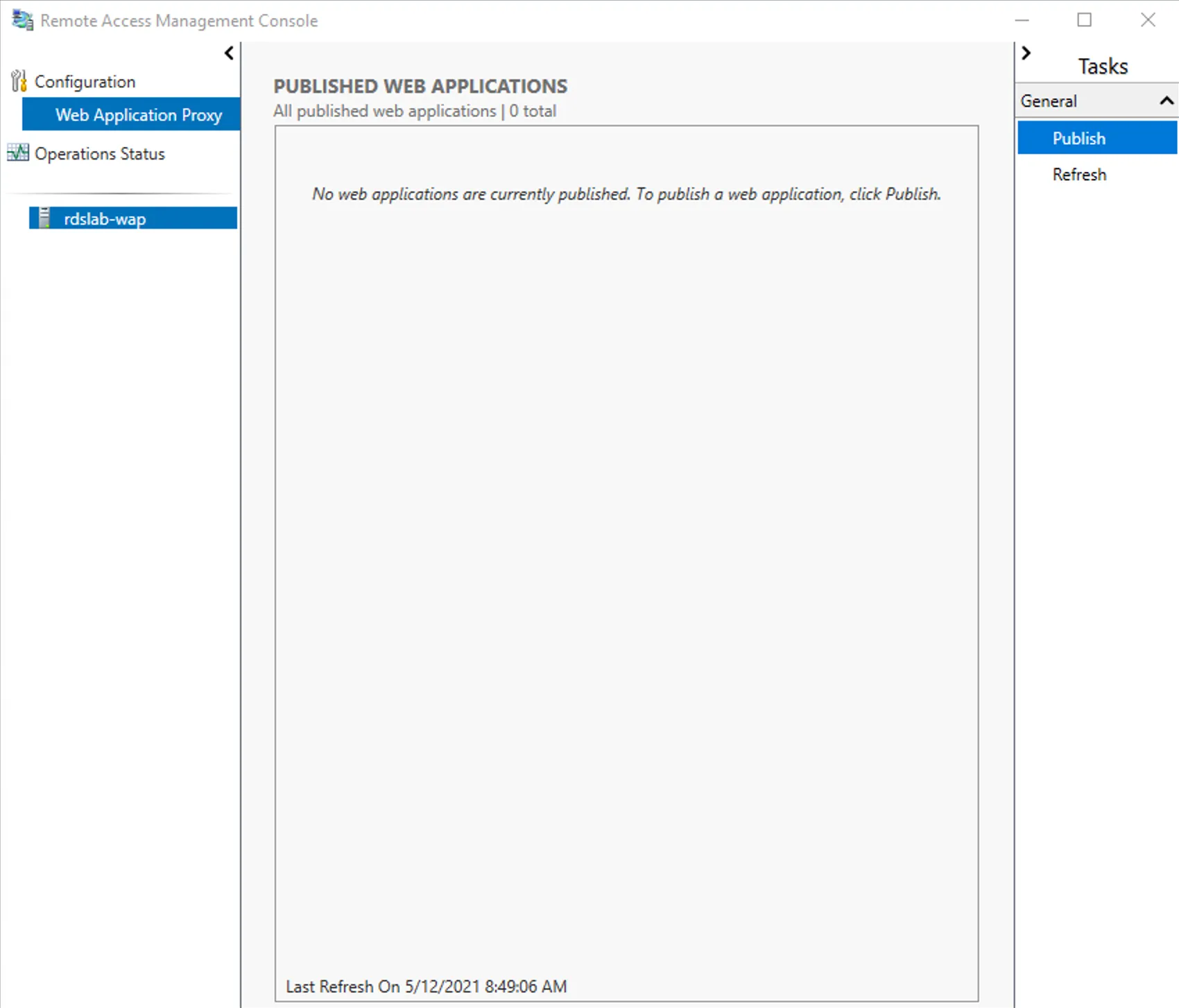Expand the Configuration node

pos(85,81)
